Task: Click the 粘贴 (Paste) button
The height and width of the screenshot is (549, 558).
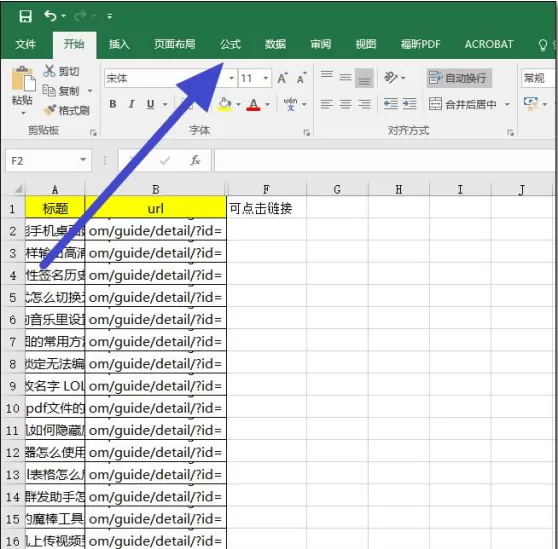Action: [22, 90]
